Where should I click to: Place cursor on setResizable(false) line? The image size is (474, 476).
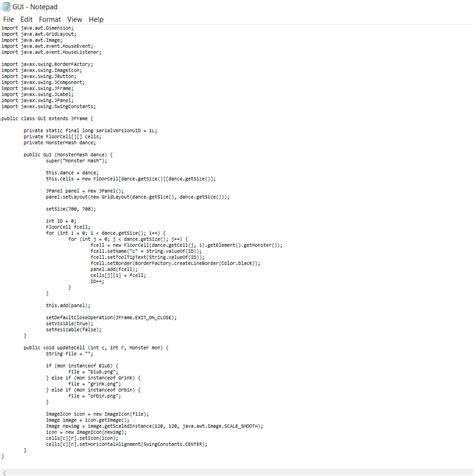tap(74, 330)
